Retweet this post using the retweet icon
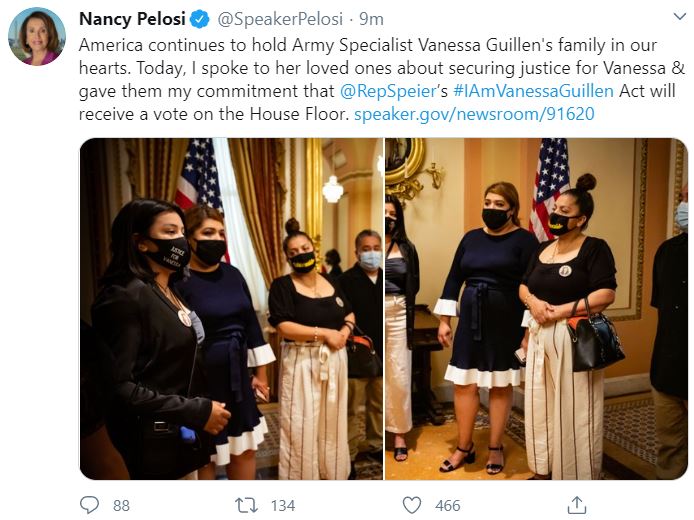 245,505
